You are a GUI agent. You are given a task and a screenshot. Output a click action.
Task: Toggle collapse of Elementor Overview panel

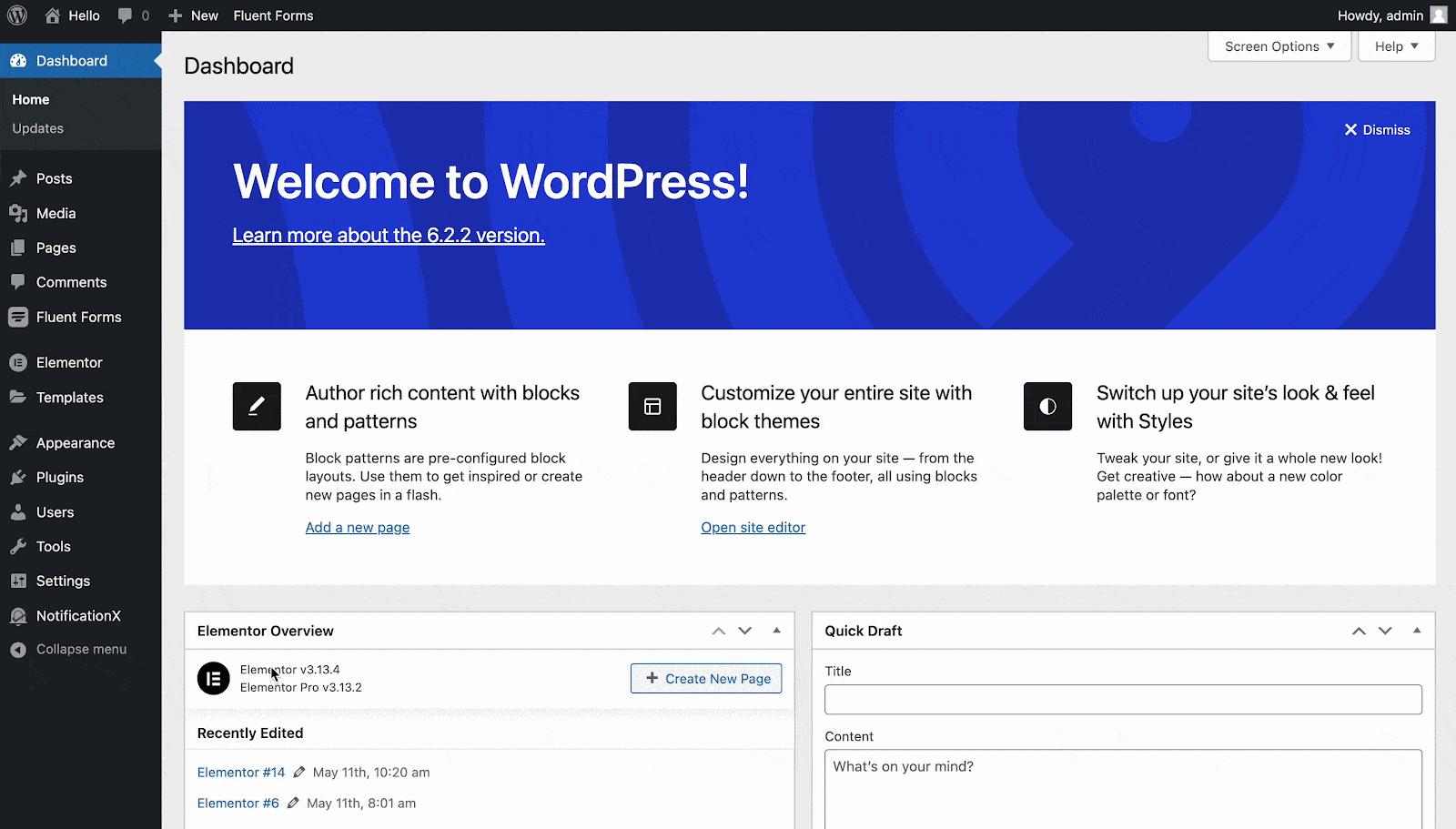pos(776,631)
